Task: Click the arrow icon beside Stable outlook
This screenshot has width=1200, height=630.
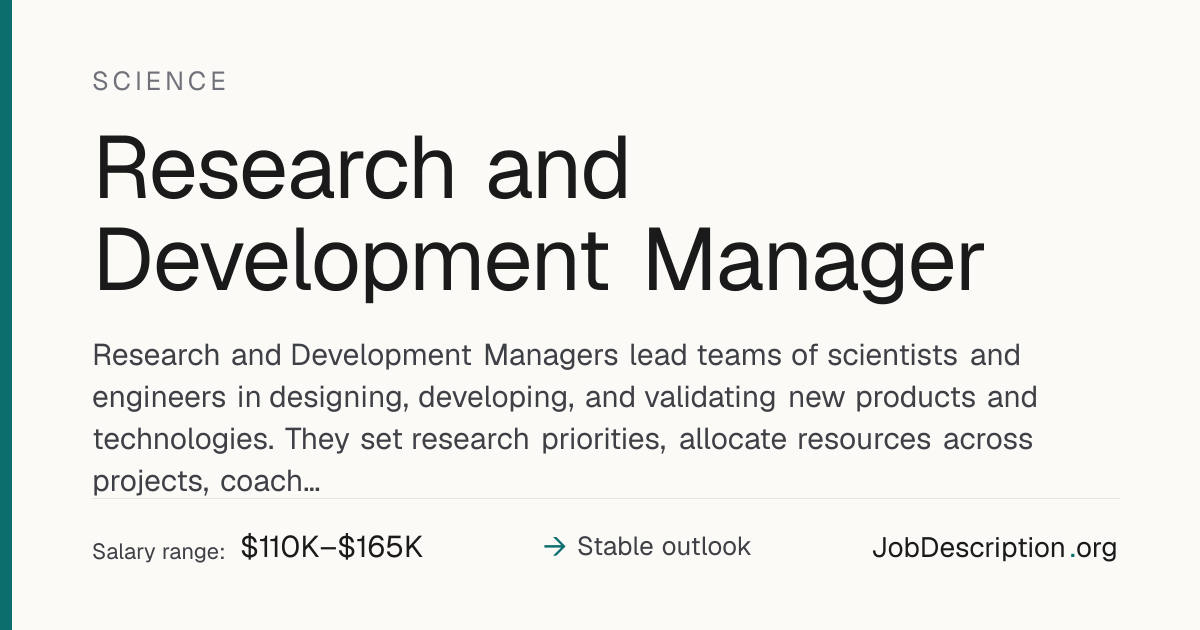Action: click(x=554, y=547)
